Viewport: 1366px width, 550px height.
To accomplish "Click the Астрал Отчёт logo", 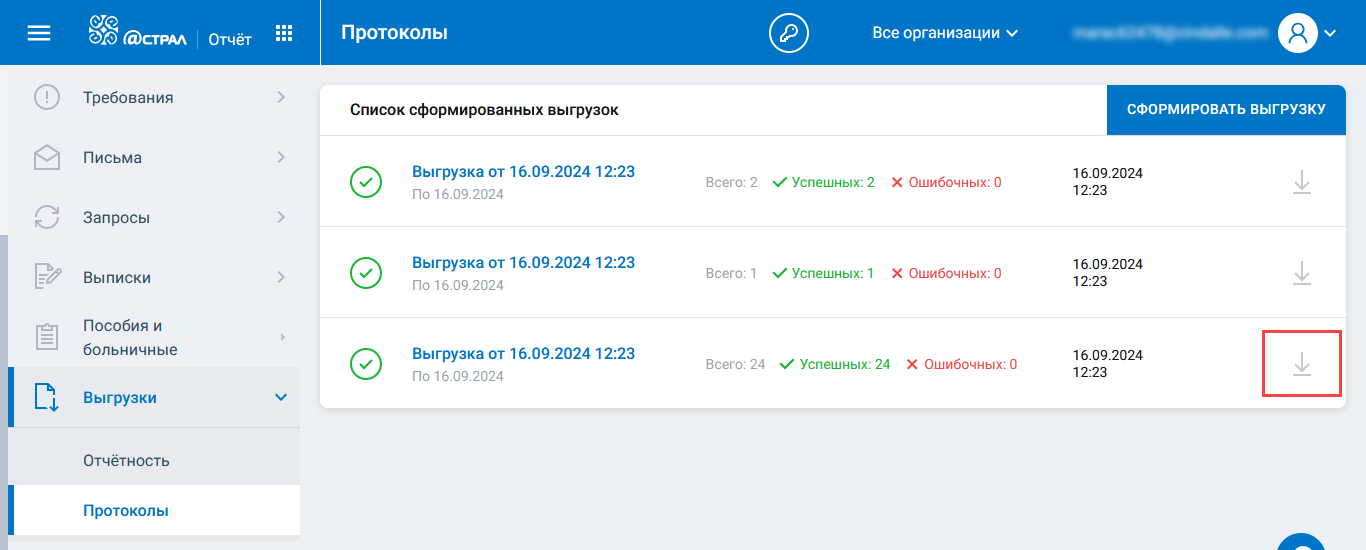I will (170, 33).
